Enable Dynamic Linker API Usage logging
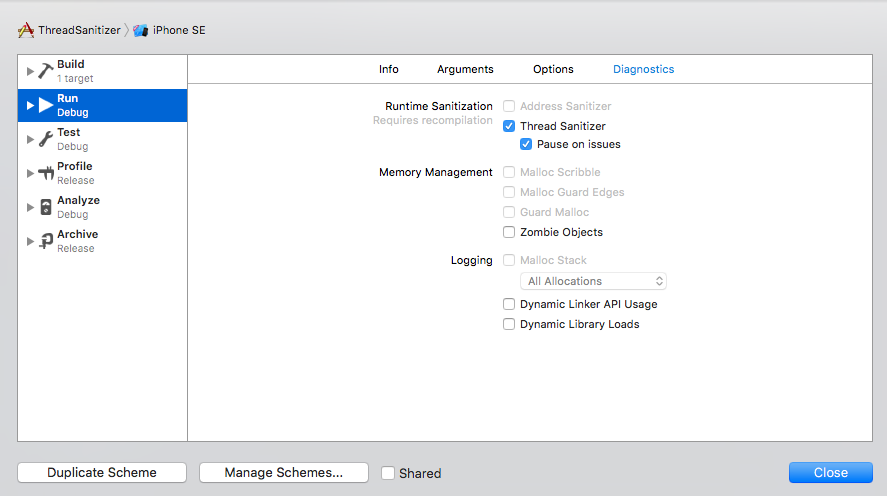This screenshot has width=887, height=496. click(x=509, y=304)
